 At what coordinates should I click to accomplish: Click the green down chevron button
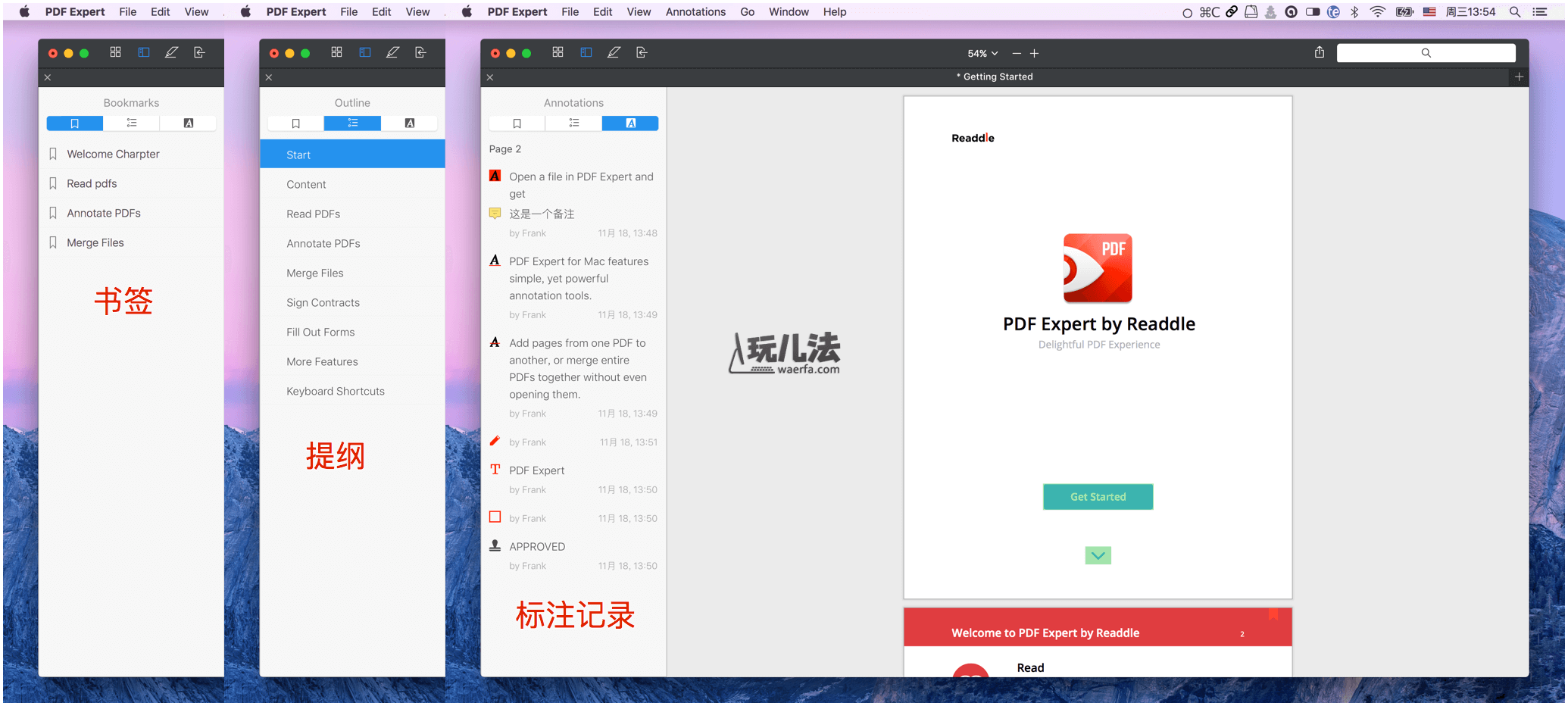1098,556
